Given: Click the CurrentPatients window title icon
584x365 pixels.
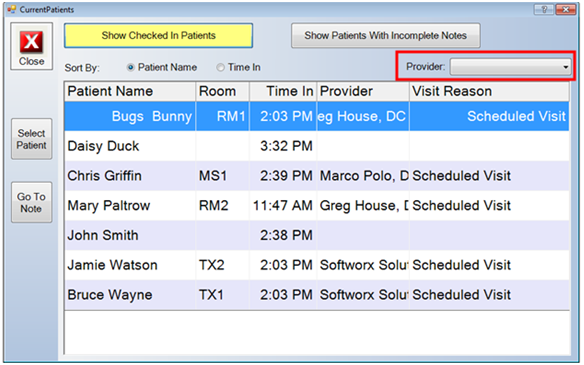Looking at the screenshot, I should 12,9.
